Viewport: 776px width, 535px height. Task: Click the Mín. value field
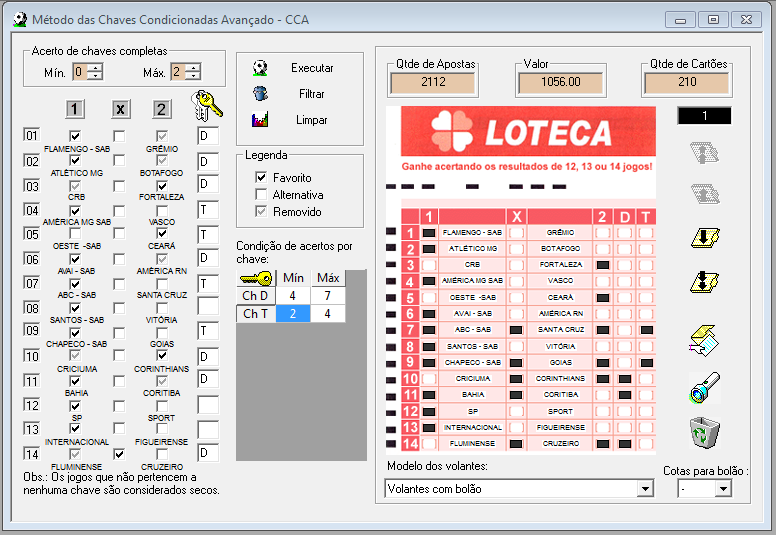tap(80, 72)
